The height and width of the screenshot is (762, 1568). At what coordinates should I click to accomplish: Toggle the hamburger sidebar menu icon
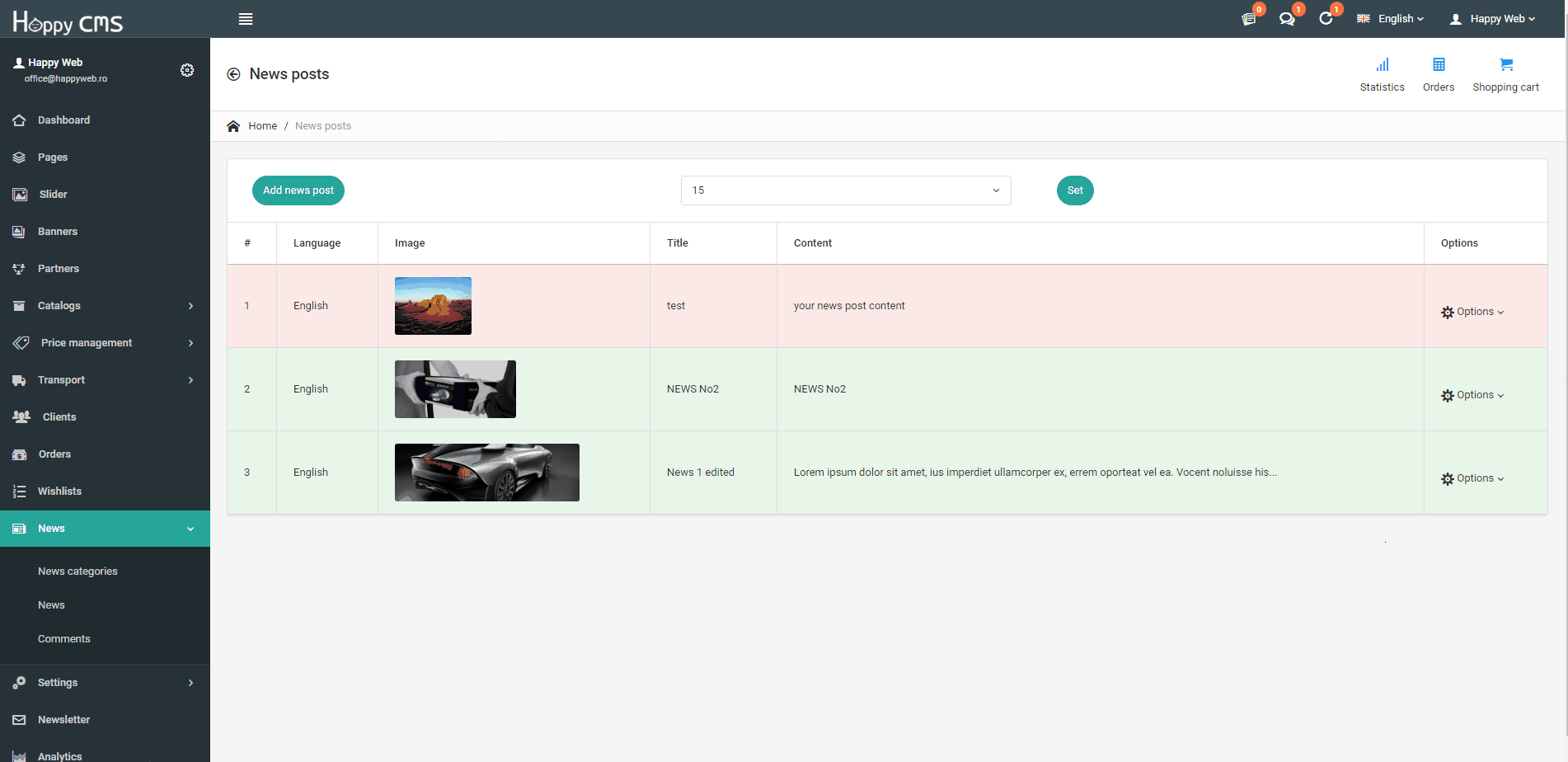click(246, 19)
